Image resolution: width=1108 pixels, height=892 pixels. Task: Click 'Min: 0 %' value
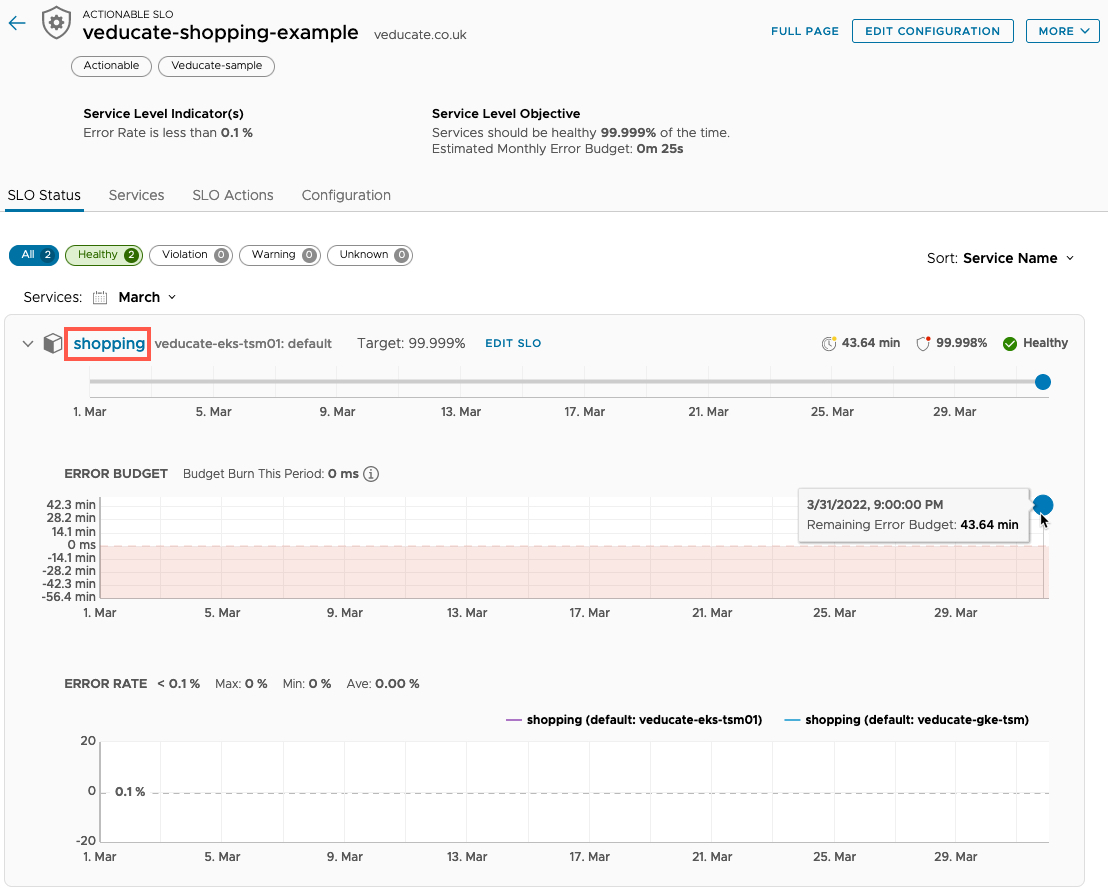pyautogui.click(x=307, y=684)
